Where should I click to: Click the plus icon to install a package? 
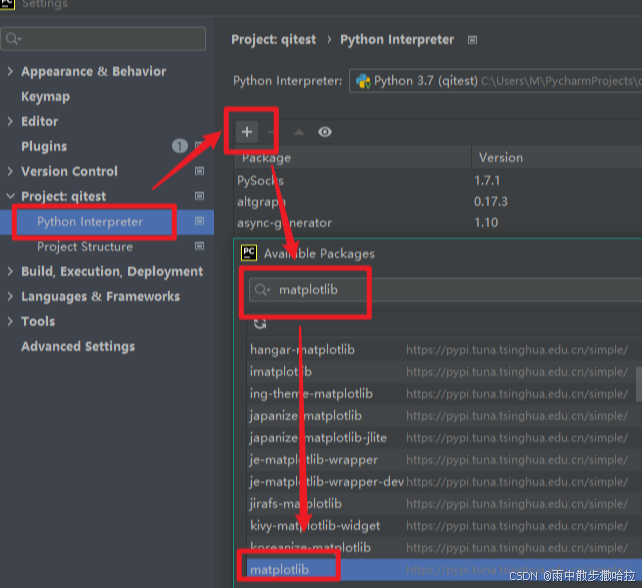247,132
